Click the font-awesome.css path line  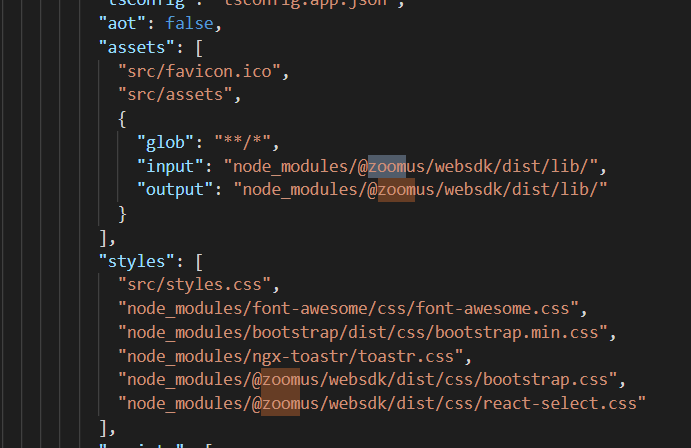(348, 308)
